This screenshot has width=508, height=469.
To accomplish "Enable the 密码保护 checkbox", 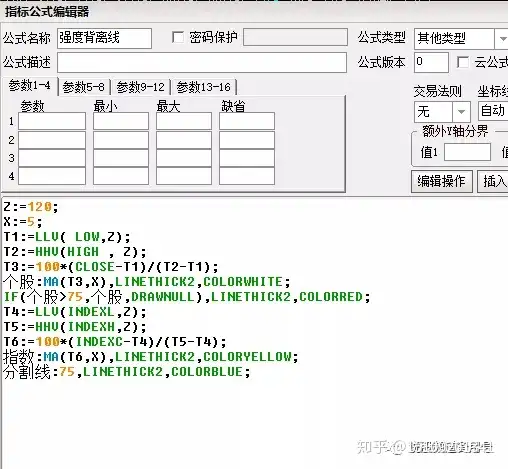I will [178, 37].
